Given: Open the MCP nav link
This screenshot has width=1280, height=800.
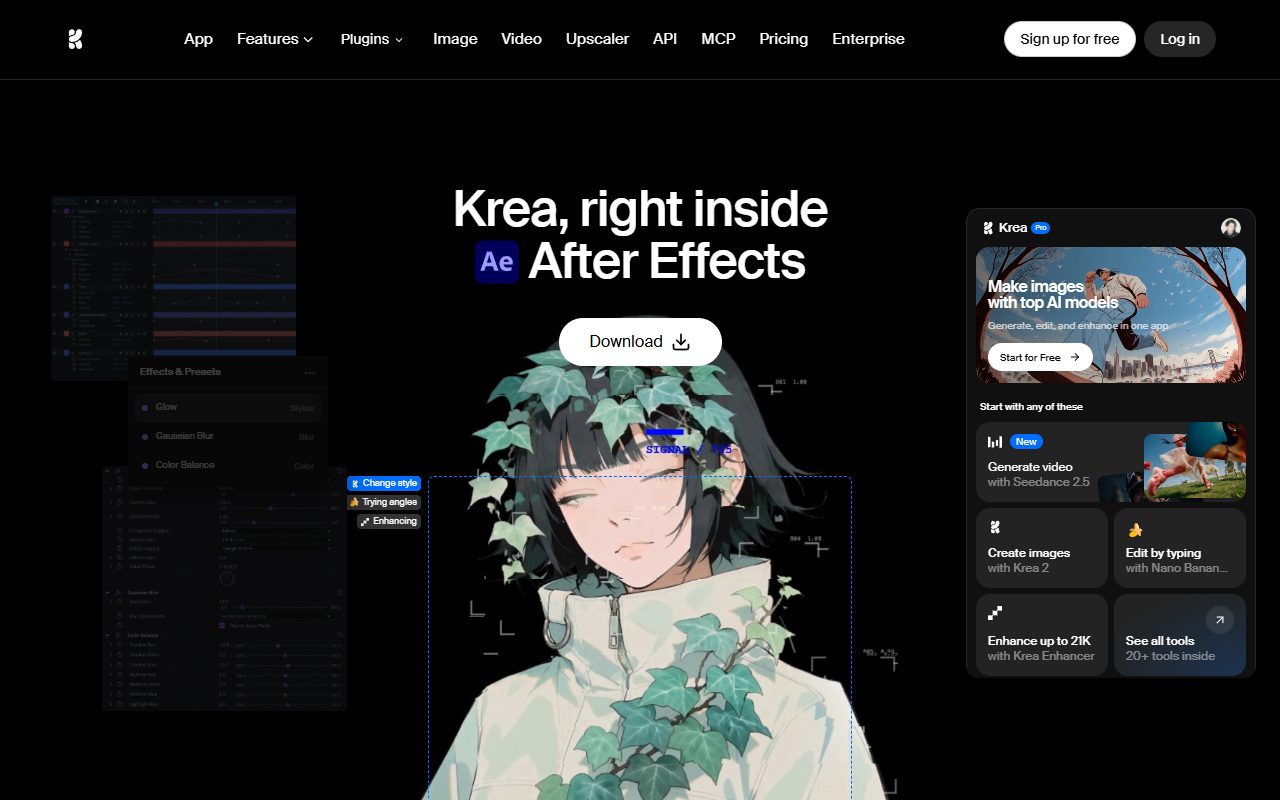Looking at the screenshot, I should point(718,39).
